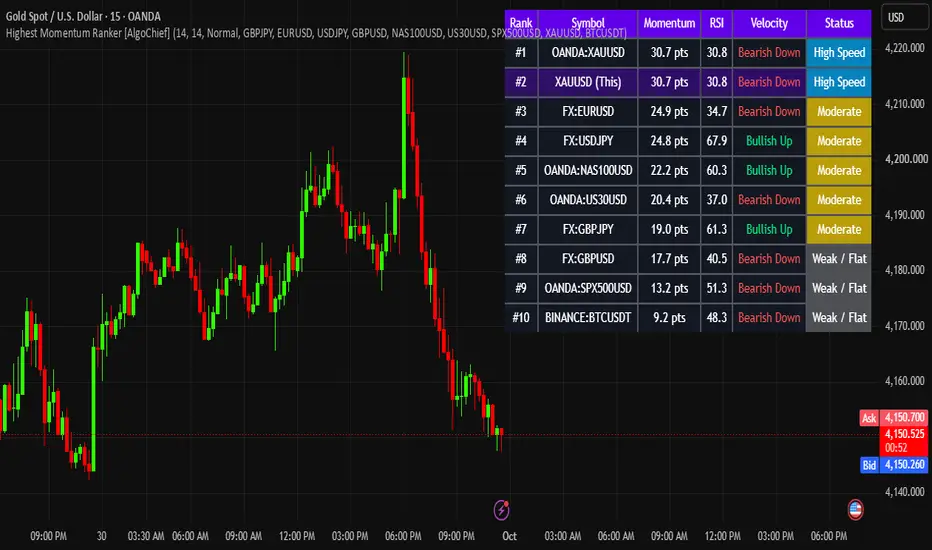Click the #5 rank cell
This screenshot has width=932, height=550.
521,170
